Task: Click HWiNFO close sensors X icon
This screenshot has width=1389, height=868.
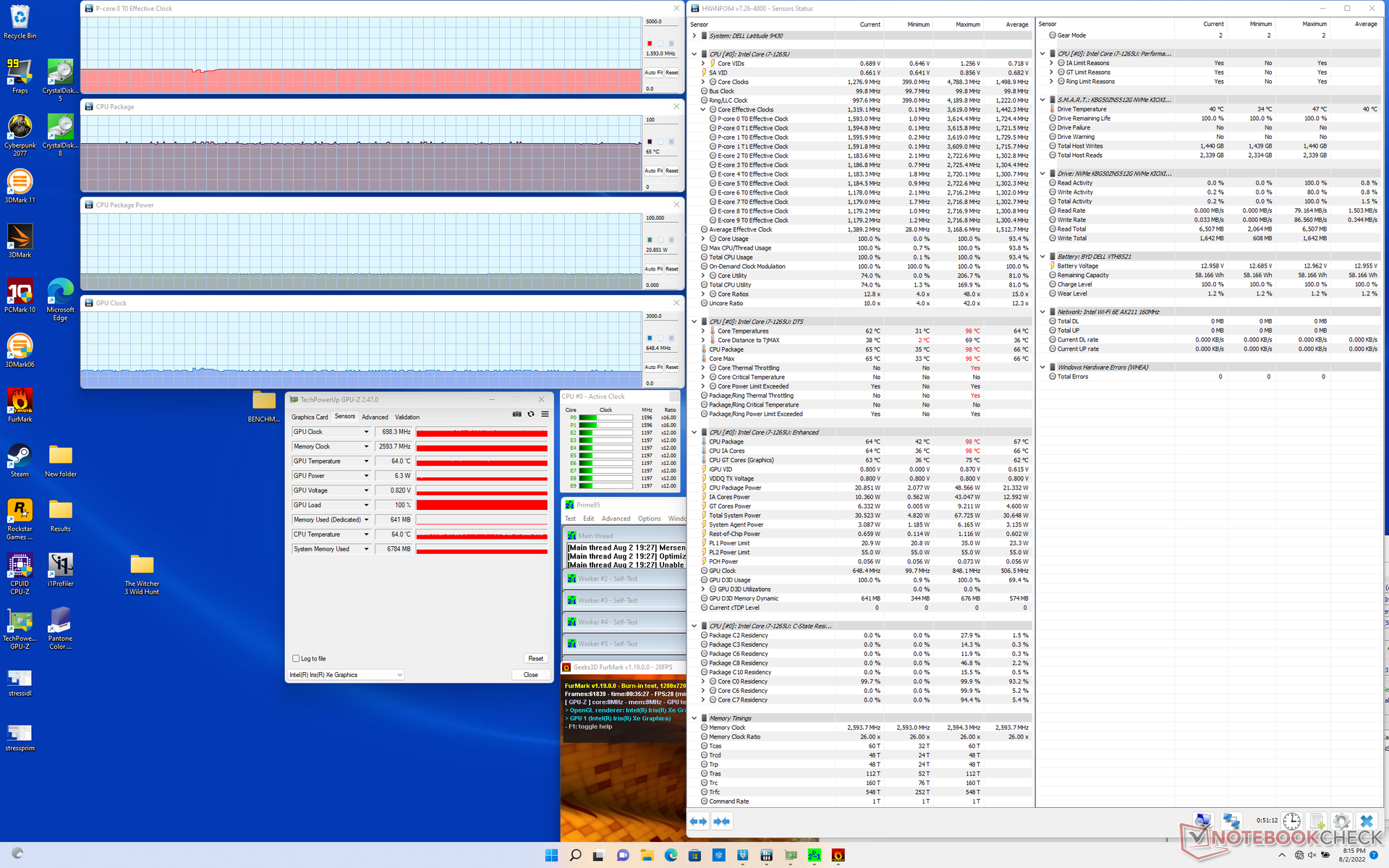Action: (x=1366, y=821)
